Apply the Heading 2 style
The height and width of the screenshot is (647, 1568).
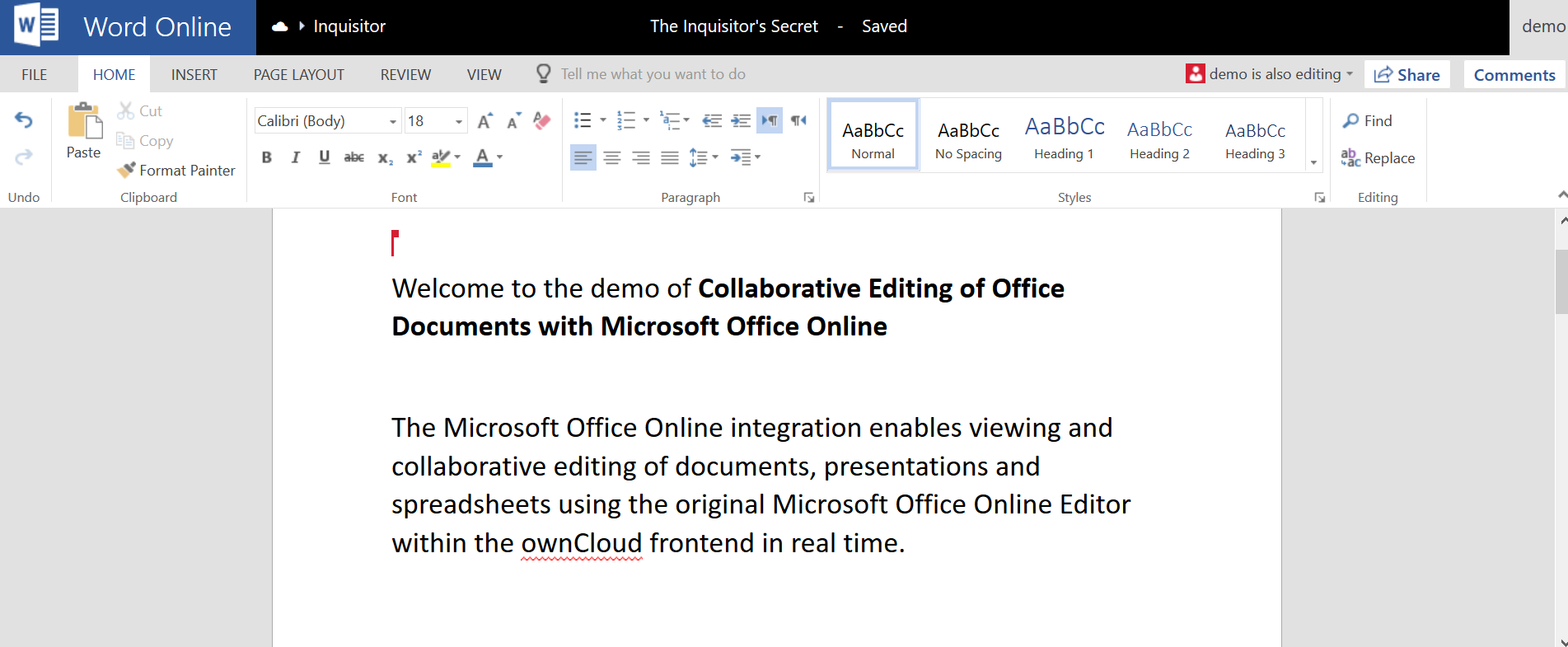point(1159,136)
